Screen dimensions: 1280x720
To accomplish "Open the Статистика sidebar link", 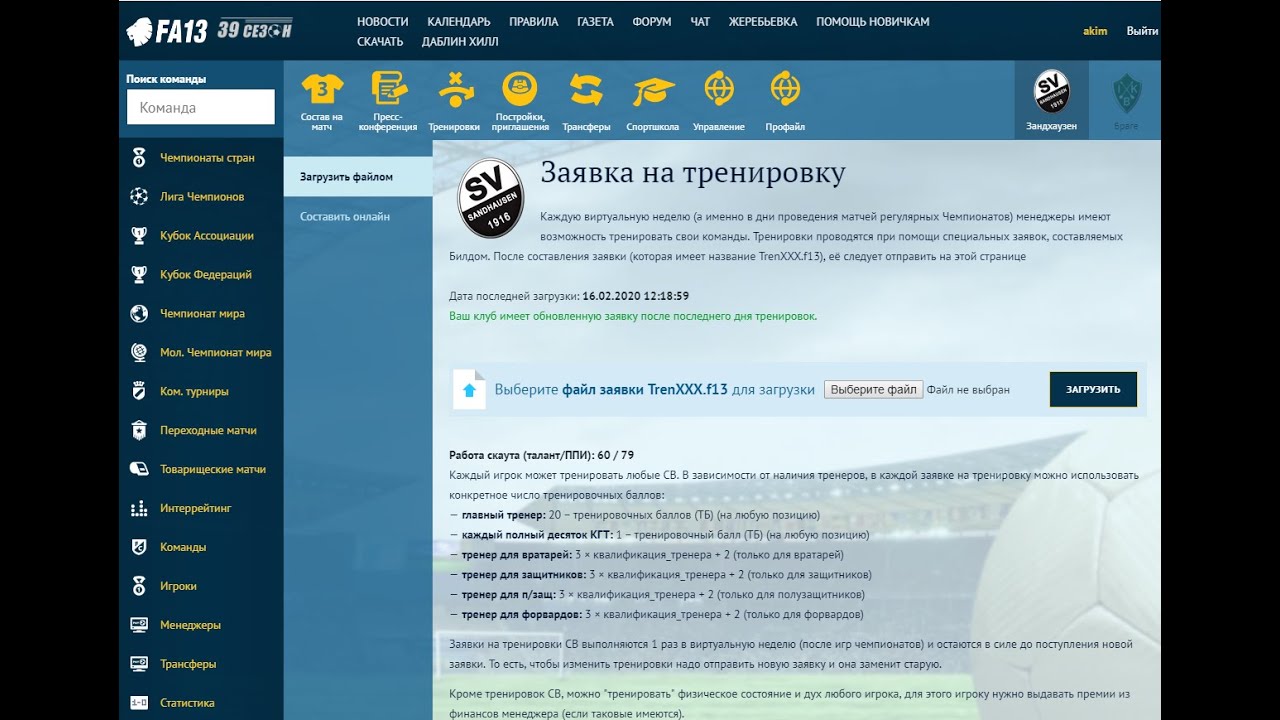I will [x=187, y=703].
